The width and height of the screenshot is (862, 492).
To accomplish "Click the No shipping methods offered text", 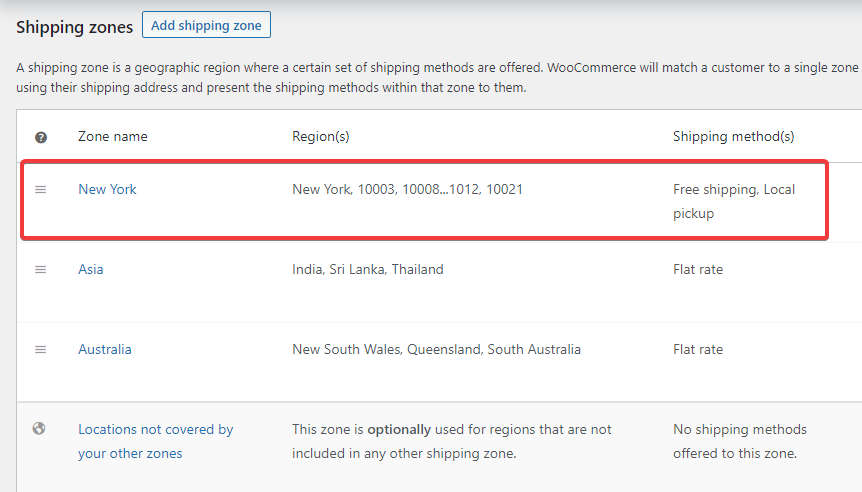I will click(x=740, y=441).
